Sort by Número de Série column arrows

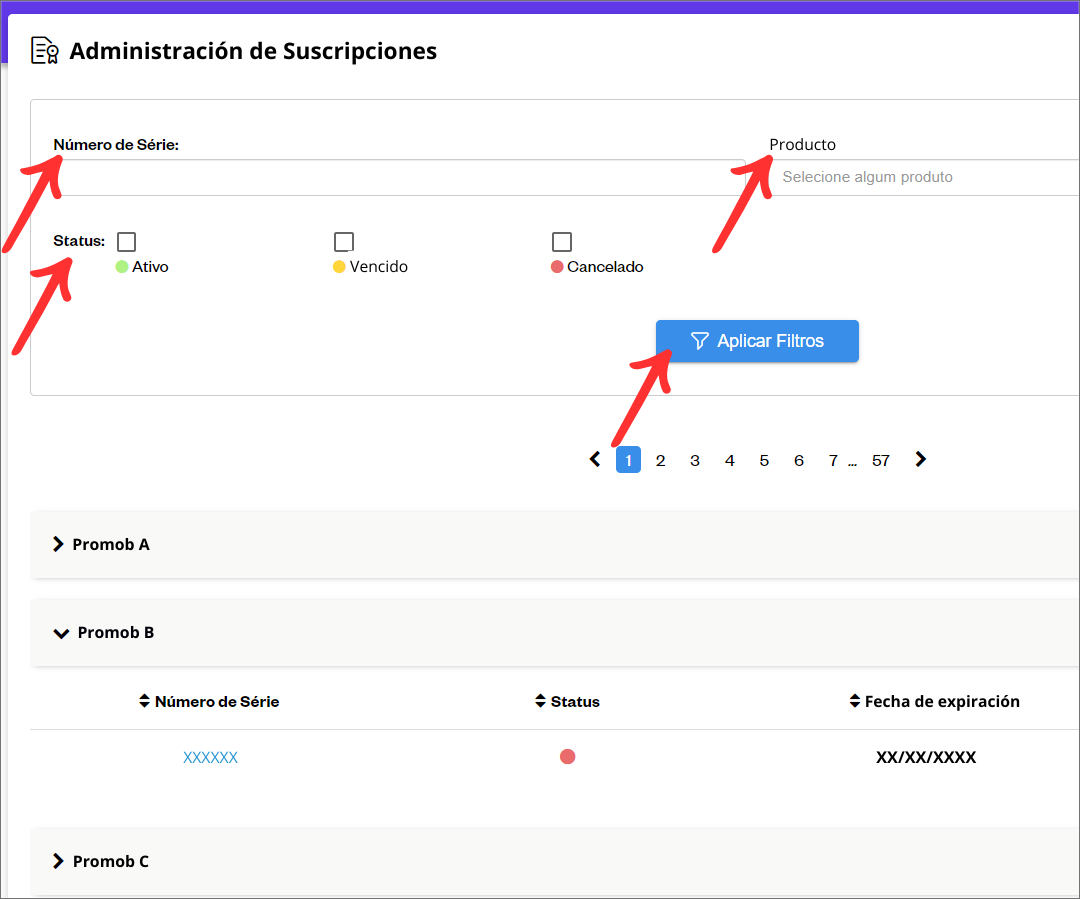click(x=144, y=701)
